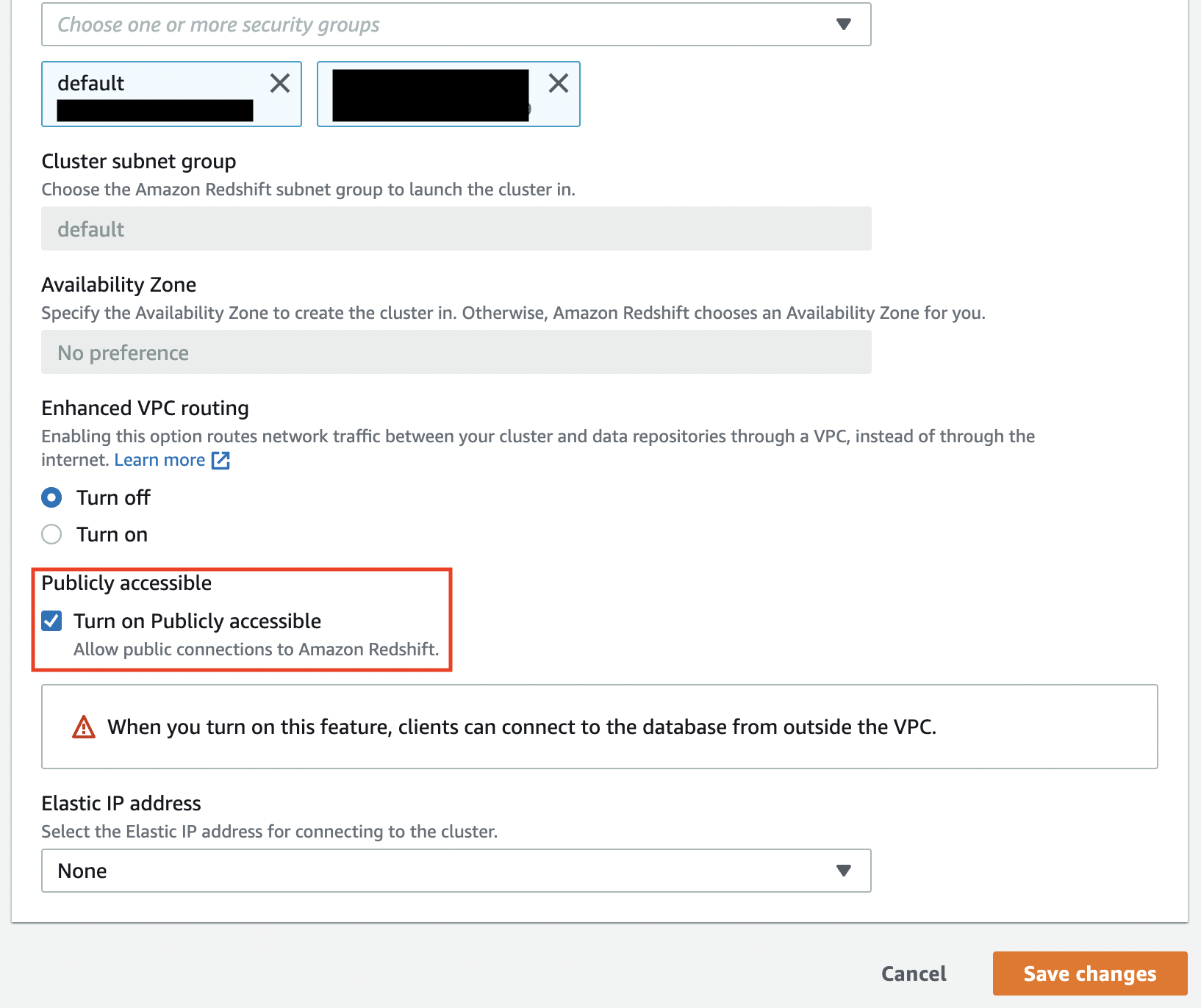Open the Learn more link
The image size is (1201, 1008).
point(159,460)
